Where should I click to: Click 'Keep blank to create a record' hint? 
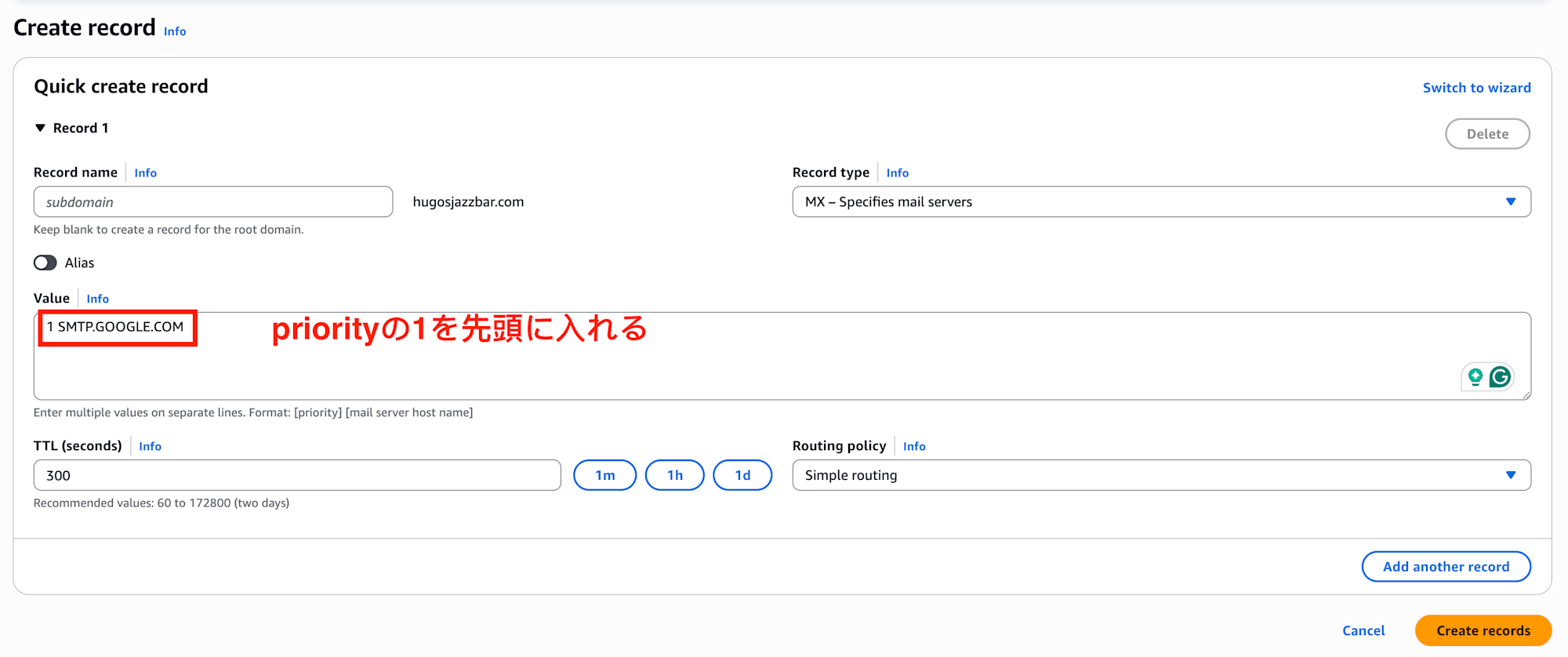[169, 230]
